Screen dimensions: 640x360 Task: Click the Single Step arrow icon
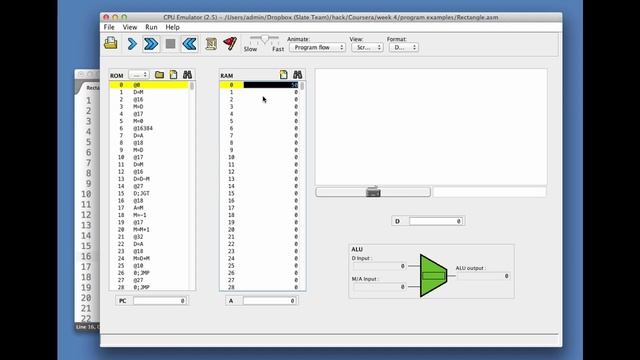[132, 44]
